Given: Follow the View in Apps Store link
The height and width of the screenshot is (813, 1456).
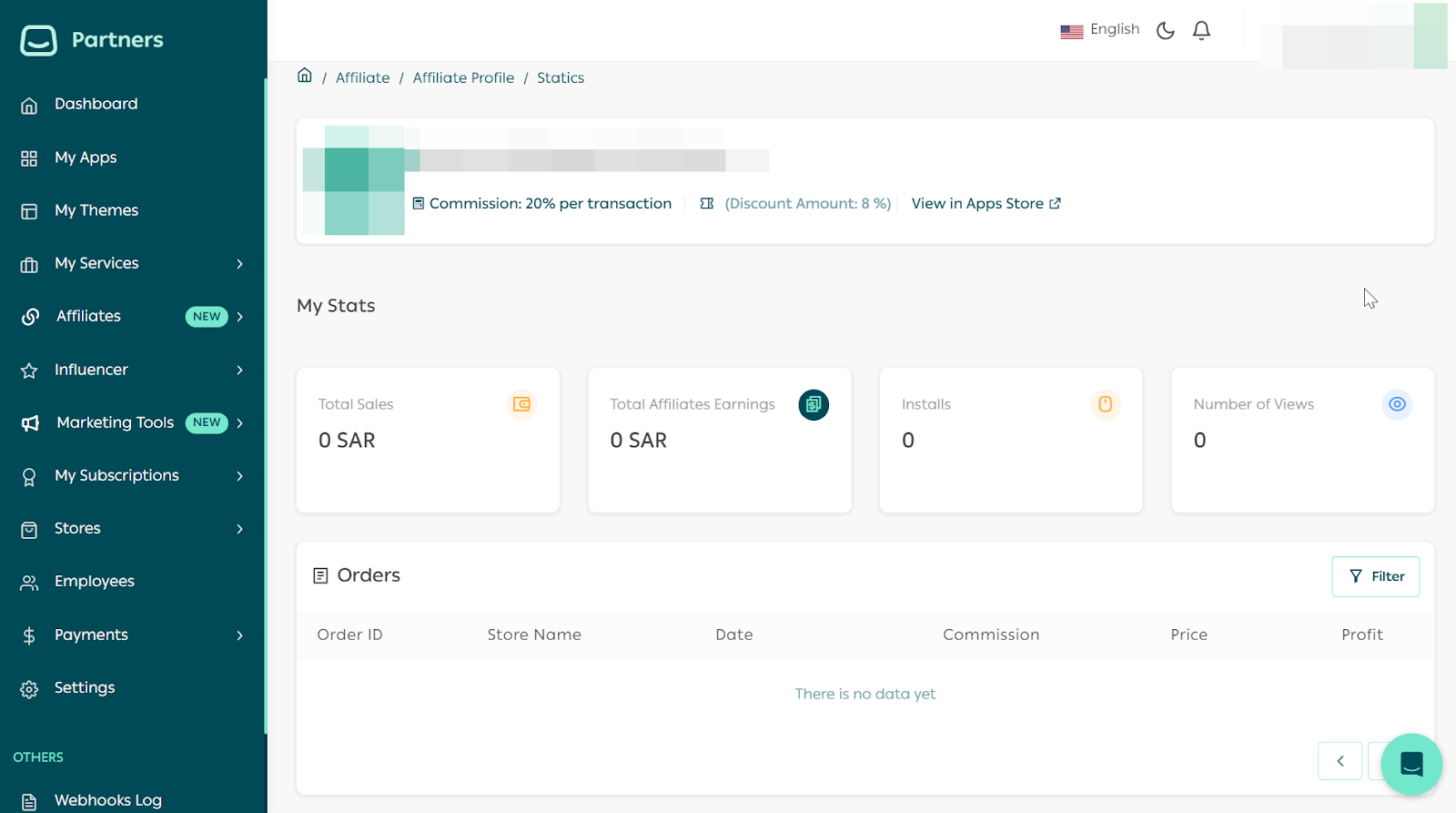Looking at the screenshot, I should (986, 204).
